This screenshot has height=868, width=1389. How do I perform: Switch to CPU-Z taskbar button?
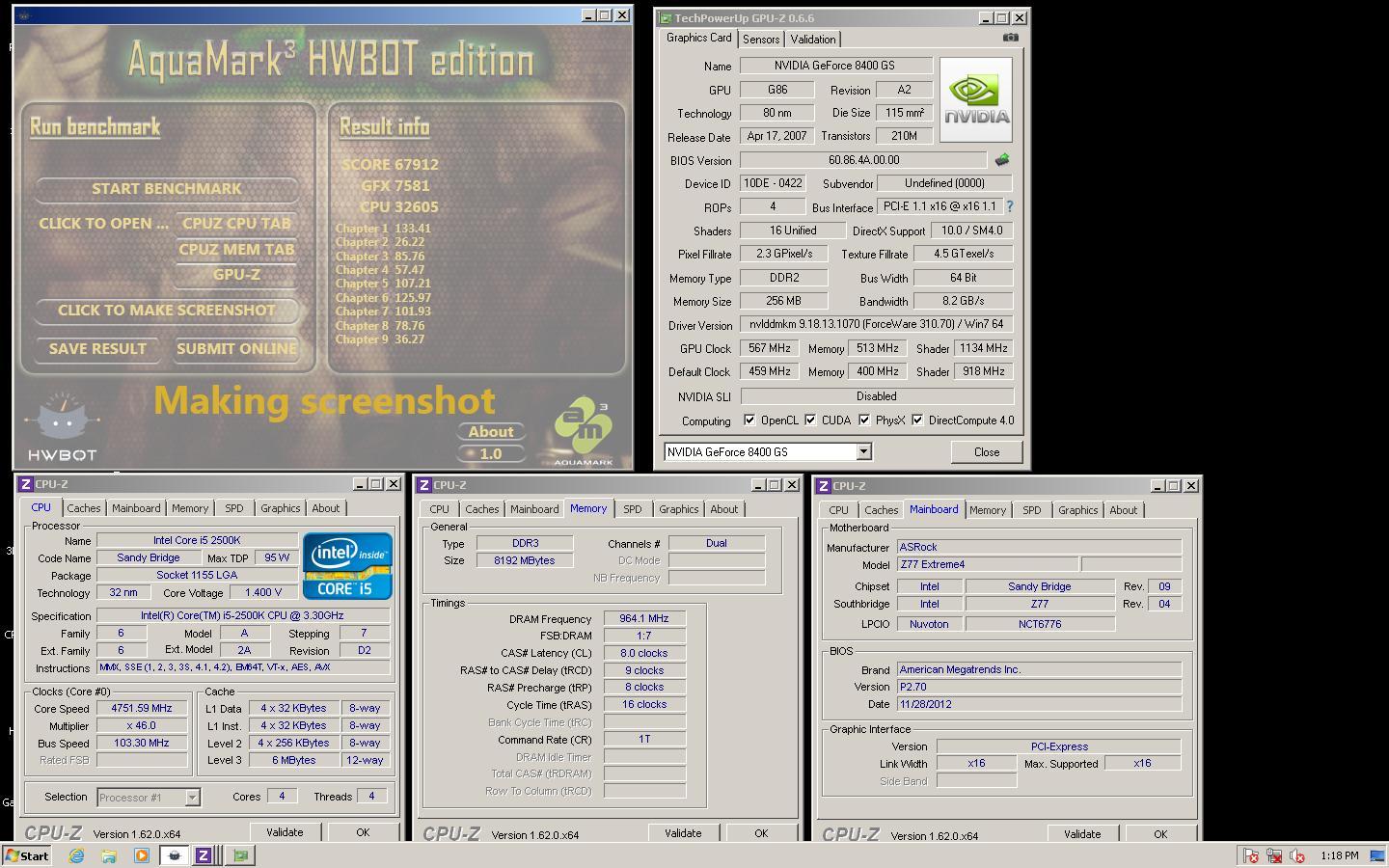tap(204, 855)
